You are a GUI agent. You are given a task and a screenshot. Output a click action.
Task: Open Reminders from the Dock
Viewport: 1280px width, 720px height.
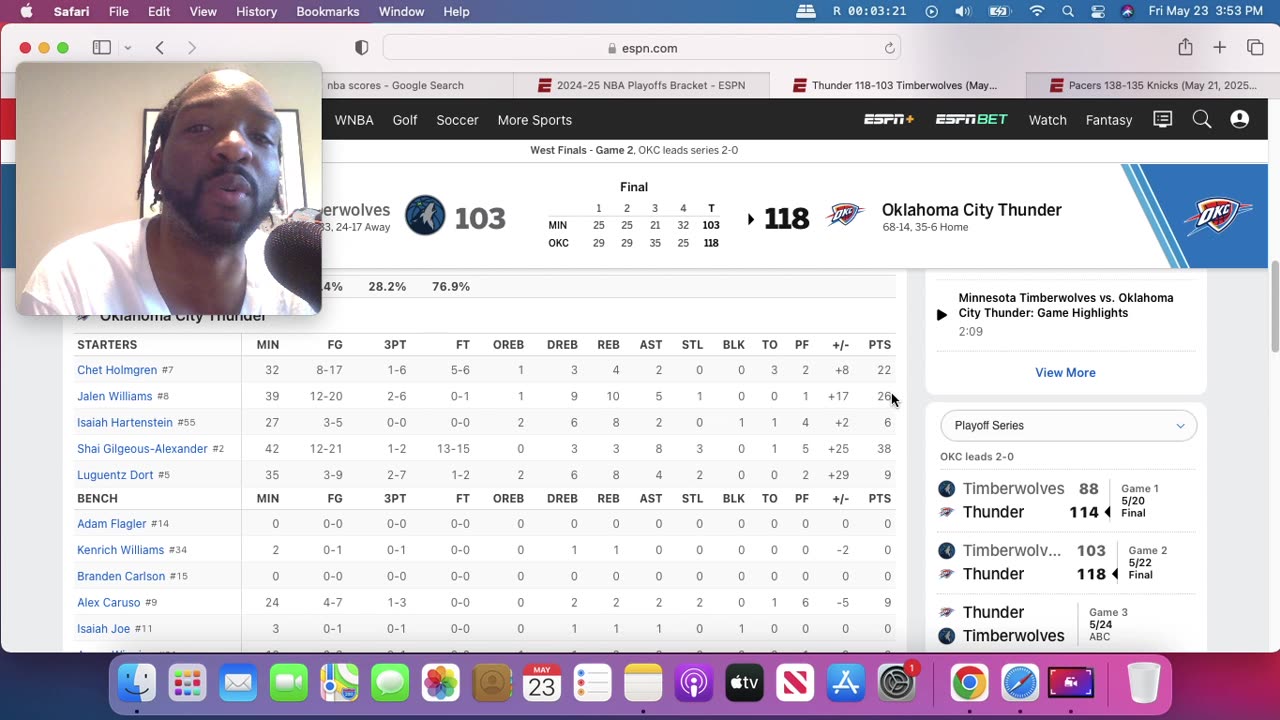592,684
